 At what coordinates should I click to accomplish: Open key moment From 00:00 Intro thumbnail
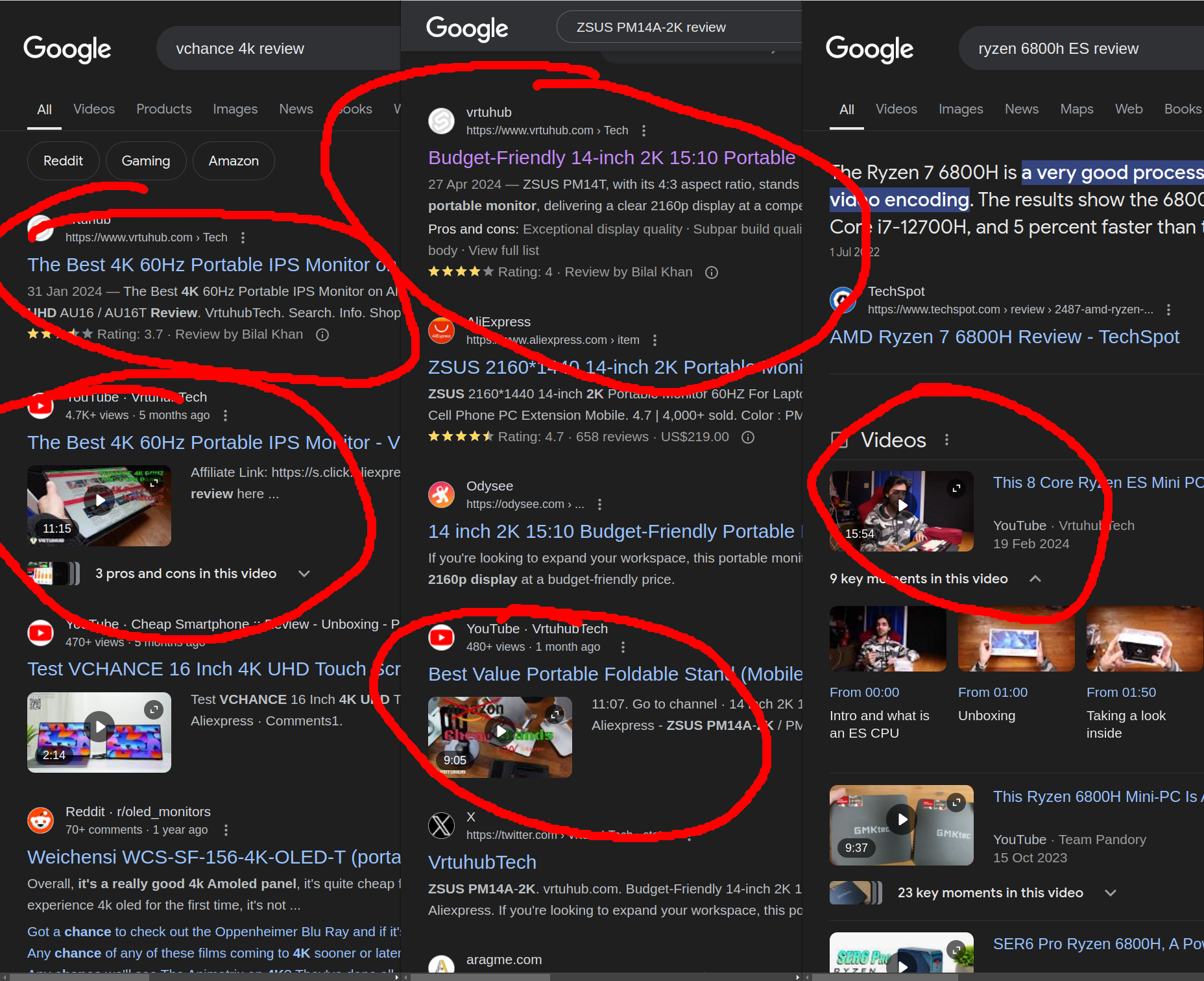coord(887,639)
